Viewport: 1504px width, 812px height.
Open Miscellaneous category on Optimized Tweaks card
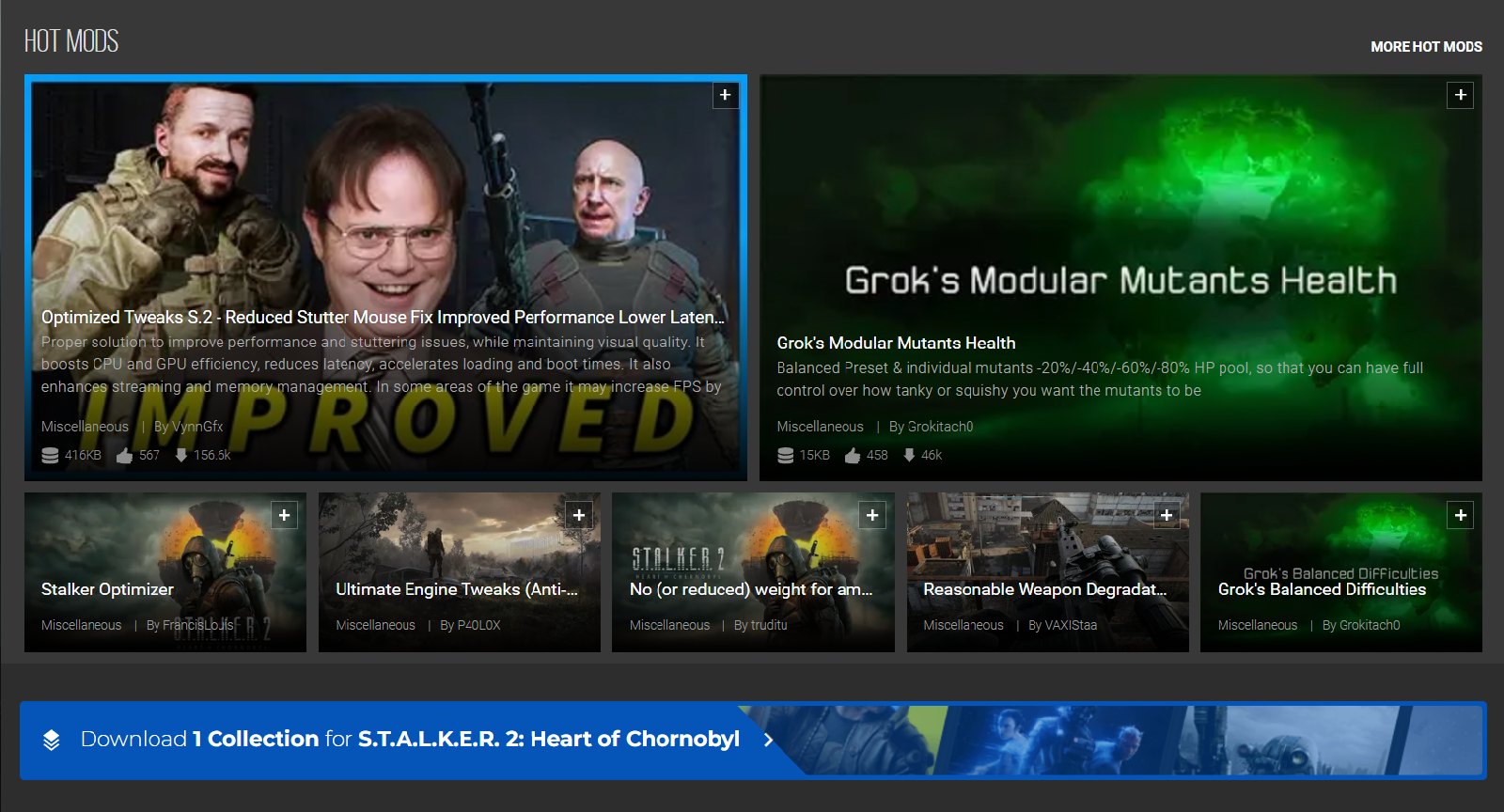pos(85,427)
